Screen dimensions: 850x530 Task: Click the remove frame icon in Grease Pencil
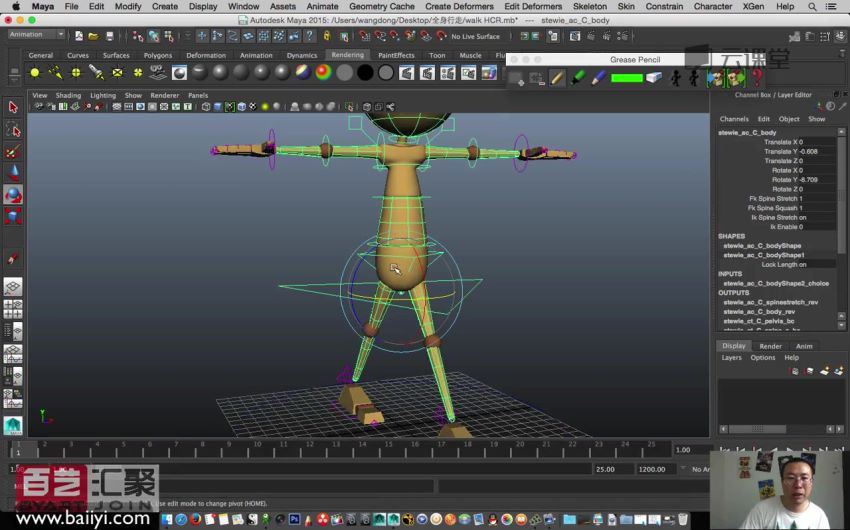click(x=537, y=79)
